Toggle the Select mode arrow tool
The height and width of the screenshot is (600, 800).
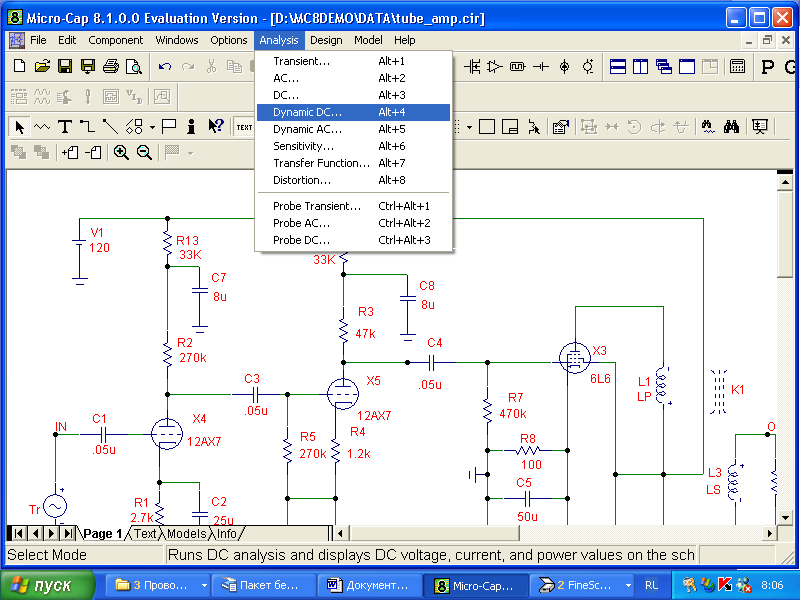pyautogui.click(x=18, y=127)
